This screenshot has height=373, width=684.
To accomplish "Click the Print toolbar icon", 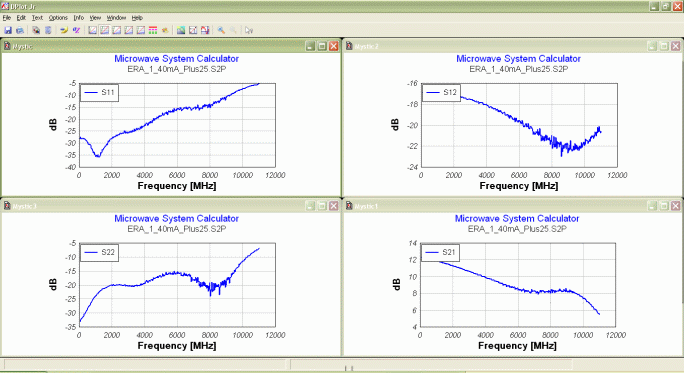I will [x=20, y=30].
